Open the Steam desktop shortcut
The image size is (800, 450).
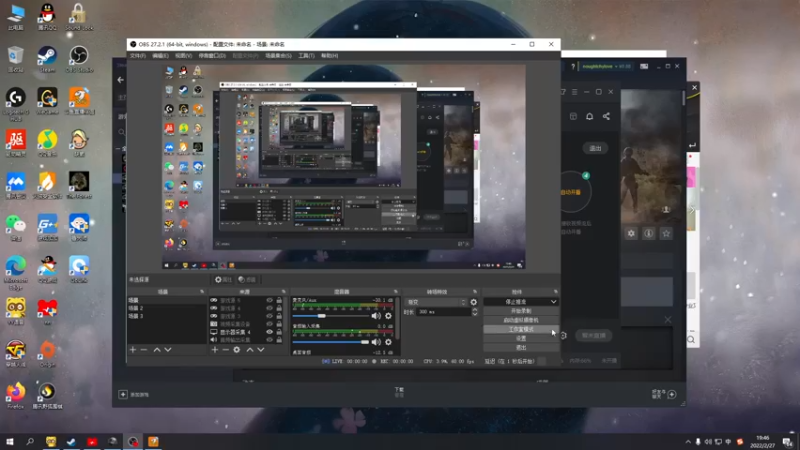tap(47, 59)
